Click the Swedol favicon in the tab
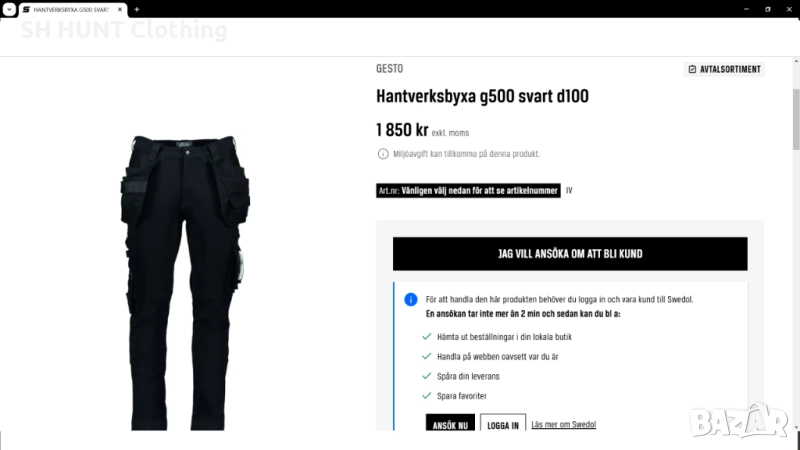The image size is (800, 450). click(26, 9)
